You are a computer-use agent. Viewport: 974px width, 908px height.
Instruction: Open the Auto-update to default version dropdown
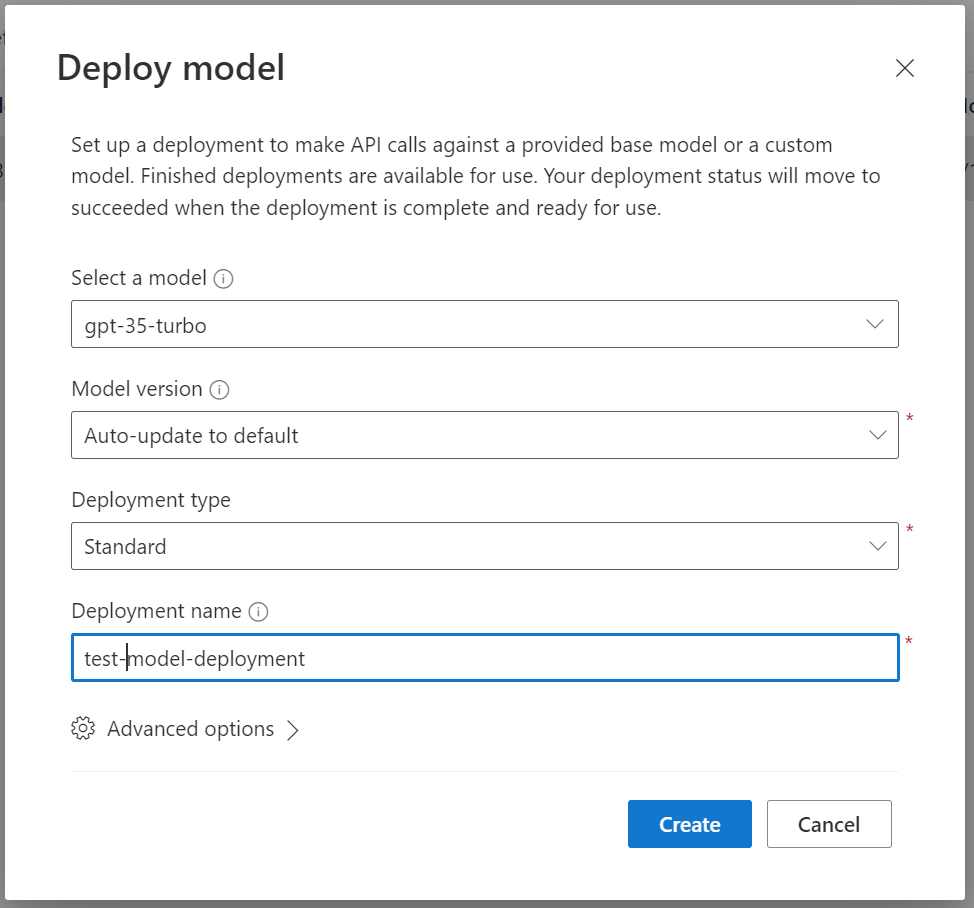tap(484, 436)
